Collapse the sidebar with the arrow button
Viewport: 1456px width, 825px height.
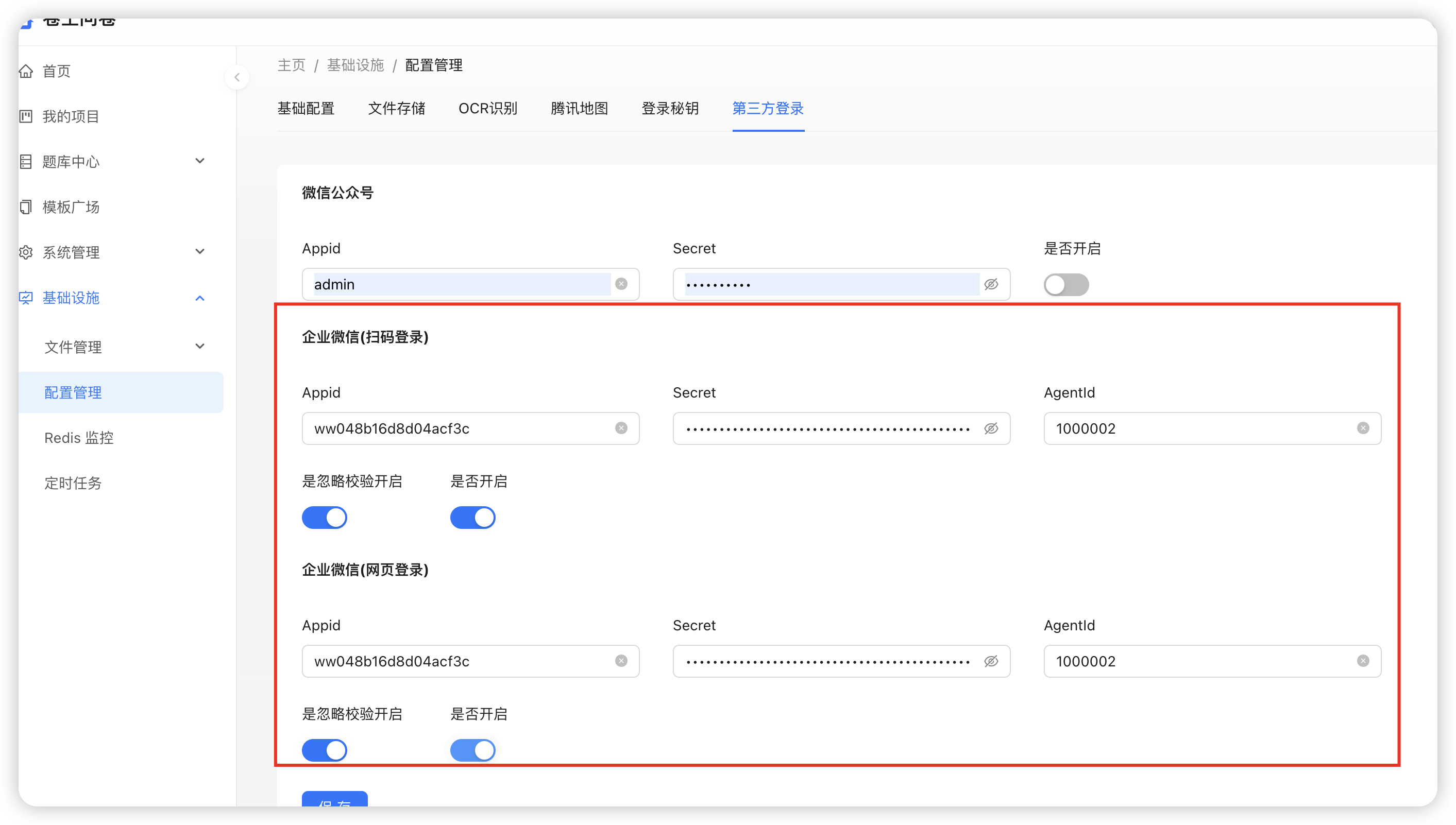(x=237, y=77)
